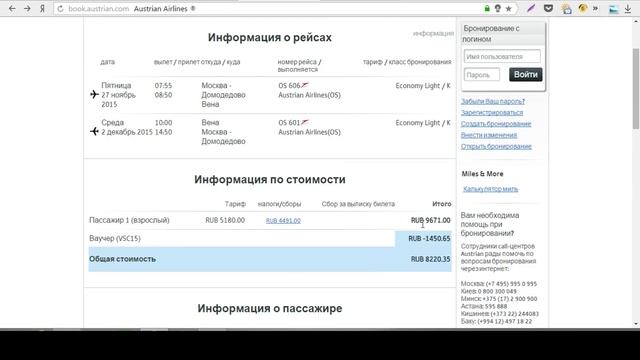This screenshot has height=360, width=640.
Task: Click the 'Информация о рейсах' heading
Action: pyautogui.click(x=269, y=38)
